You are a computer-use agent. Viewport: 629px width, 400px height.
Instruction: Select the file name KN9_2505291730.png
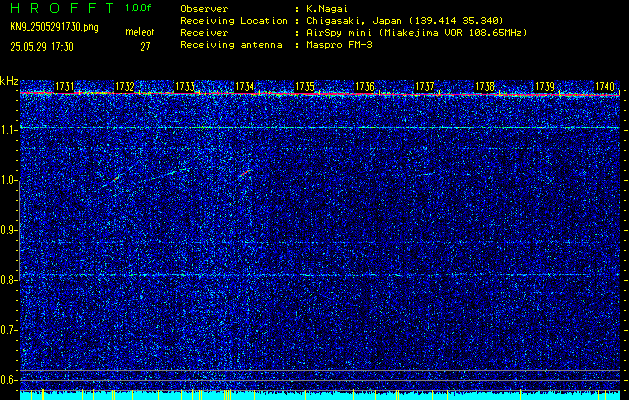click(x=54, y=27)
